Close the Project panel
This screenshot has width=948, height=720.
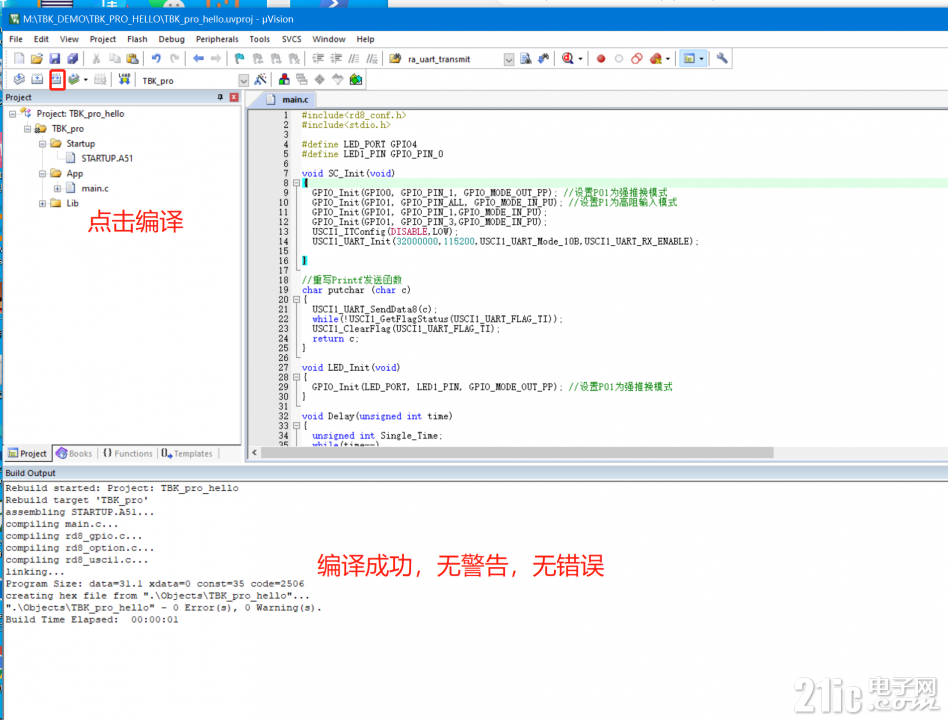[x=234, y=97]
